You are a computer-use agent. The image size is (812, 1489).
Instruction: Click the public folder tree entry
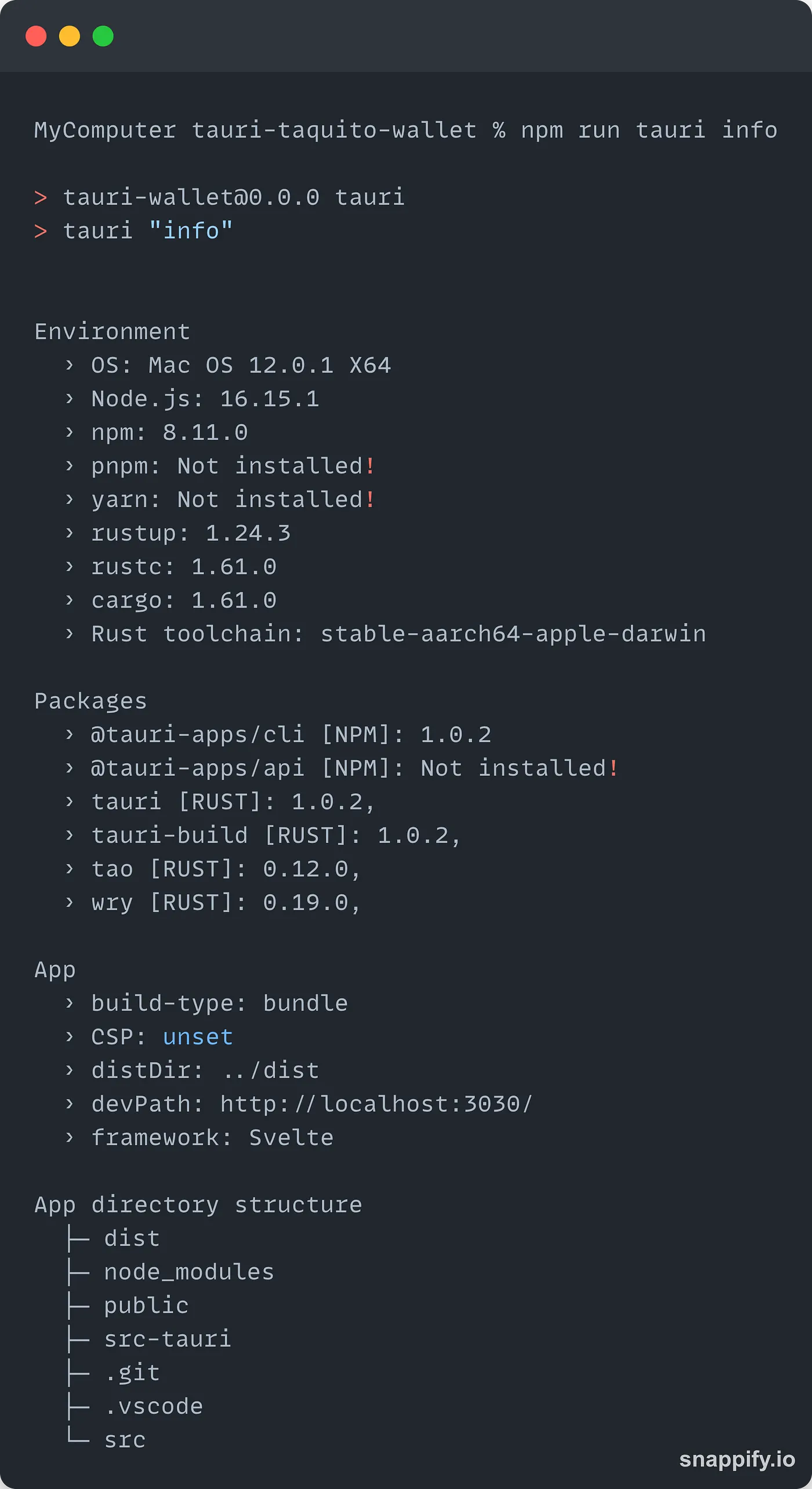[146, 1306]
